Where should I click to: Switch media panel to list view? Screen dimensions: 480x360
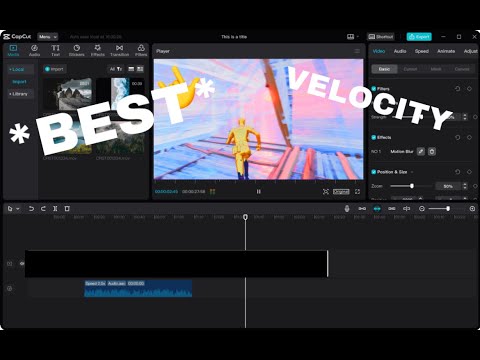[131, 69]
